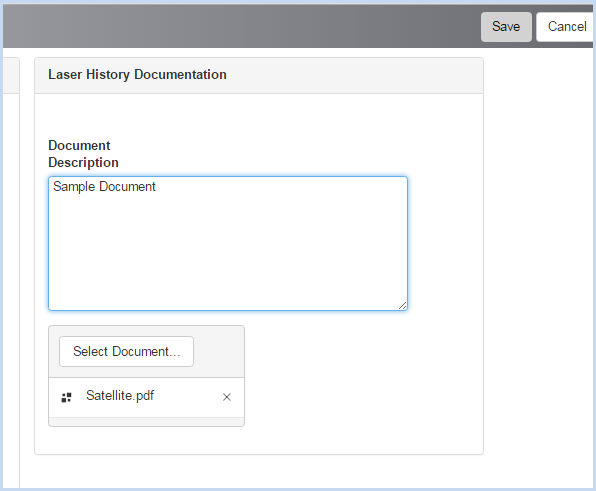Image resolution: width=596 pixels, height=491 pixels.
Task: Cancel editing the laser history document
Action: click(x=566, y=27)
